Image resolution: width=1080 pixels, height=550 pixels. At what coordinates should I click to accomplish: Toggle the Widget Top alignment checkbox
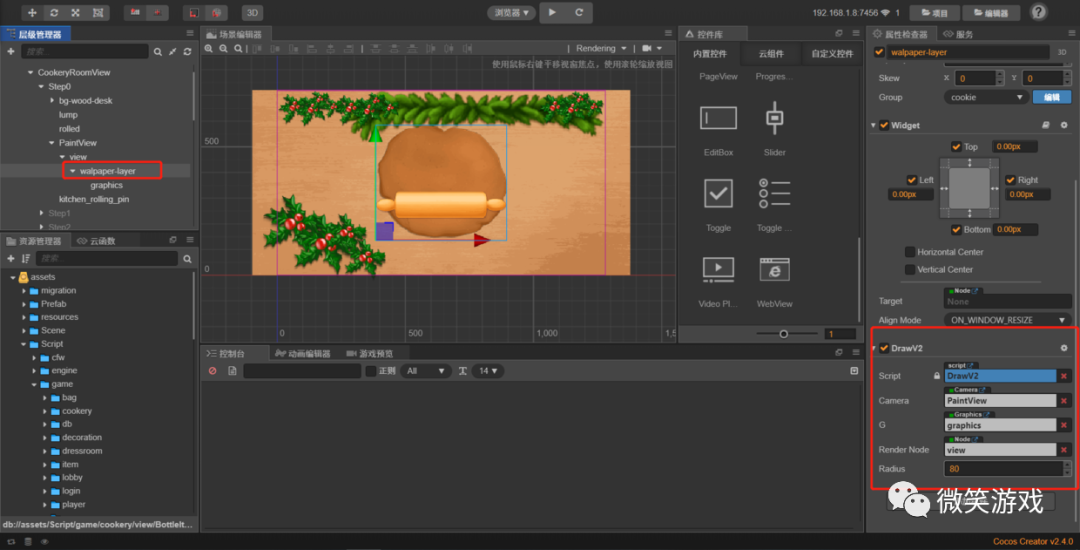point(956,147)
